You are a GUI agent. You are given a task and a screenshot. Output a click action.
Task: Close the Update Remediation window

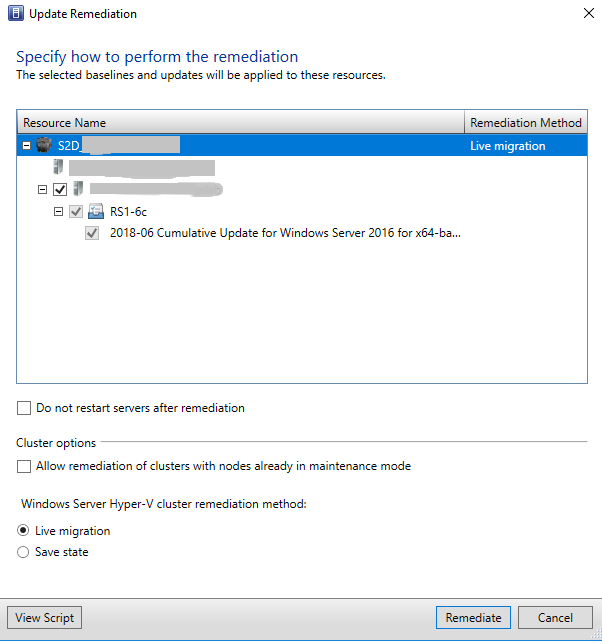(x=589, y=14)
